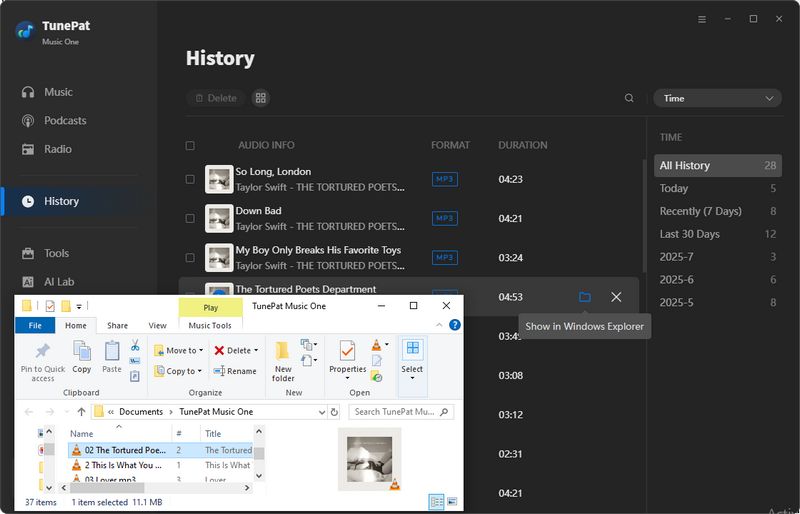Open the search icon in History
Screen dimensions: 800x514
629,98
